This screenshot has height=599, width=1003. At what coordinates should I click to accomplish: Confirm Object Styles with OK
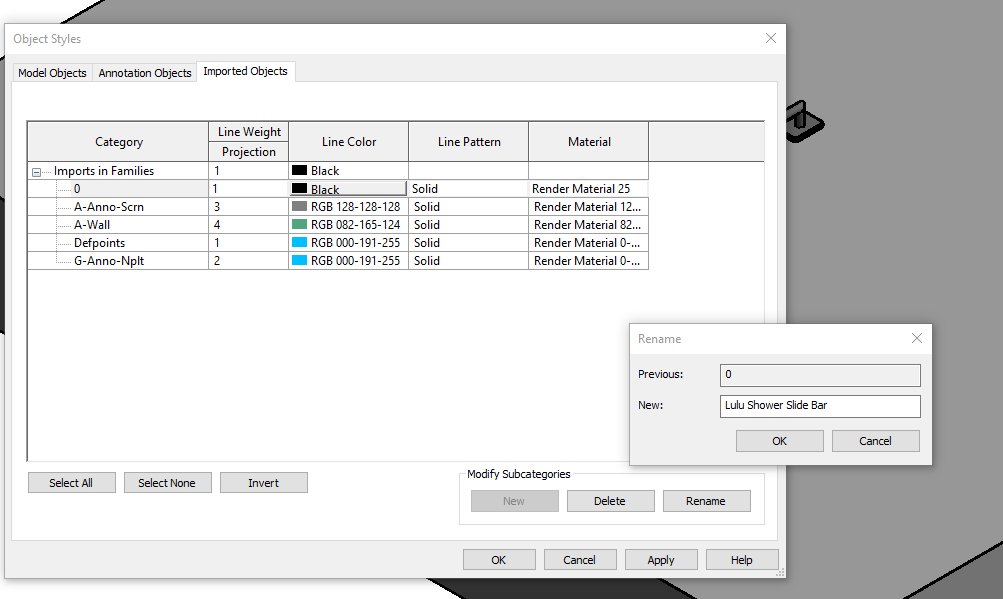[x=499, y=560]
